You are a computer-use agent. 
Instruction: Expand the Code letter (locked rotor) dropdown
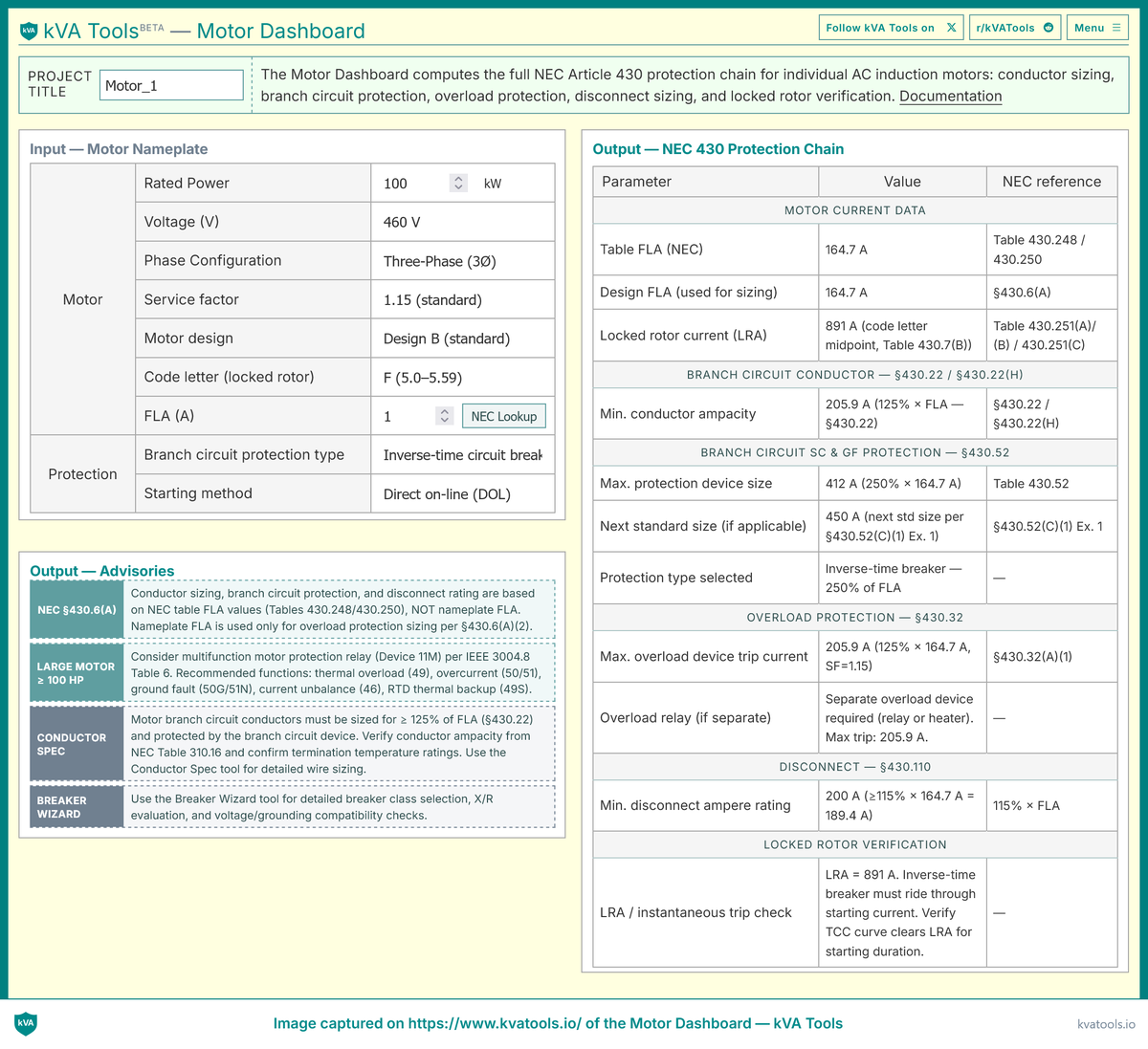click(463, 378)
